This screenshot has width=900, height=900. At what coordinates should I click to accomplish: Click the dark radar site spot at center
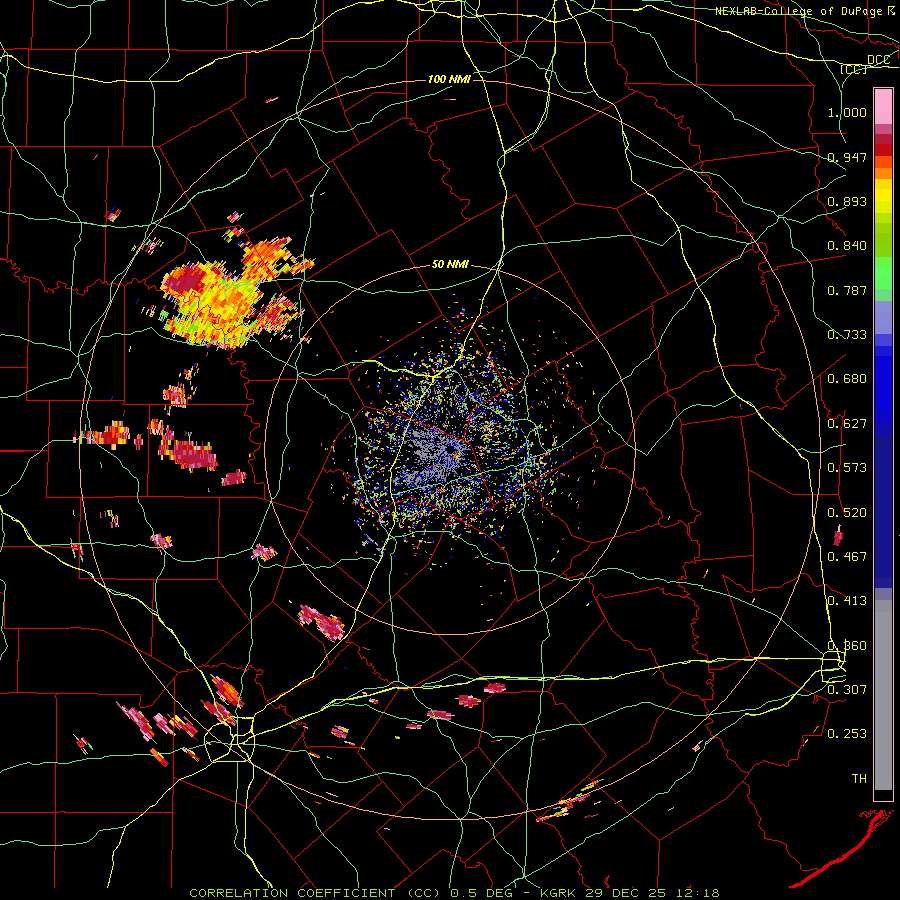453,449
